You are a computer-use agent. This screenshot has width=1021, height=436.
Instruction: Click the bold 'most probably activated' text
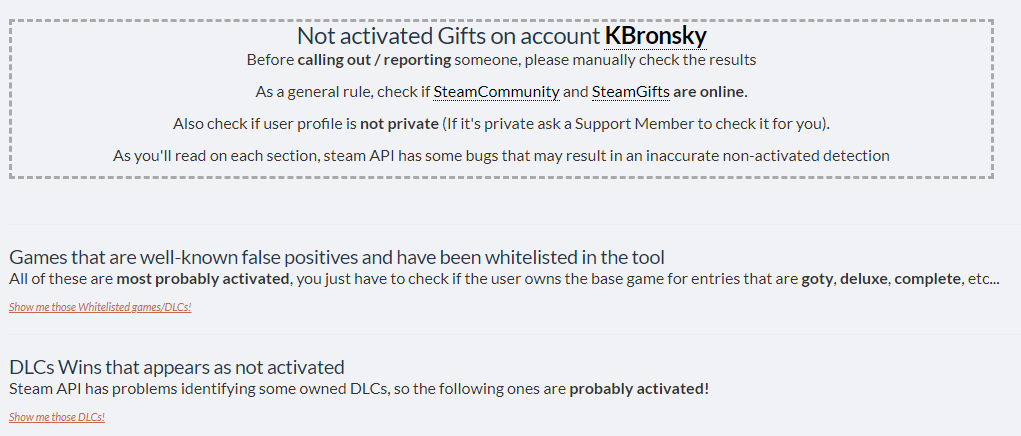[203, 280]
